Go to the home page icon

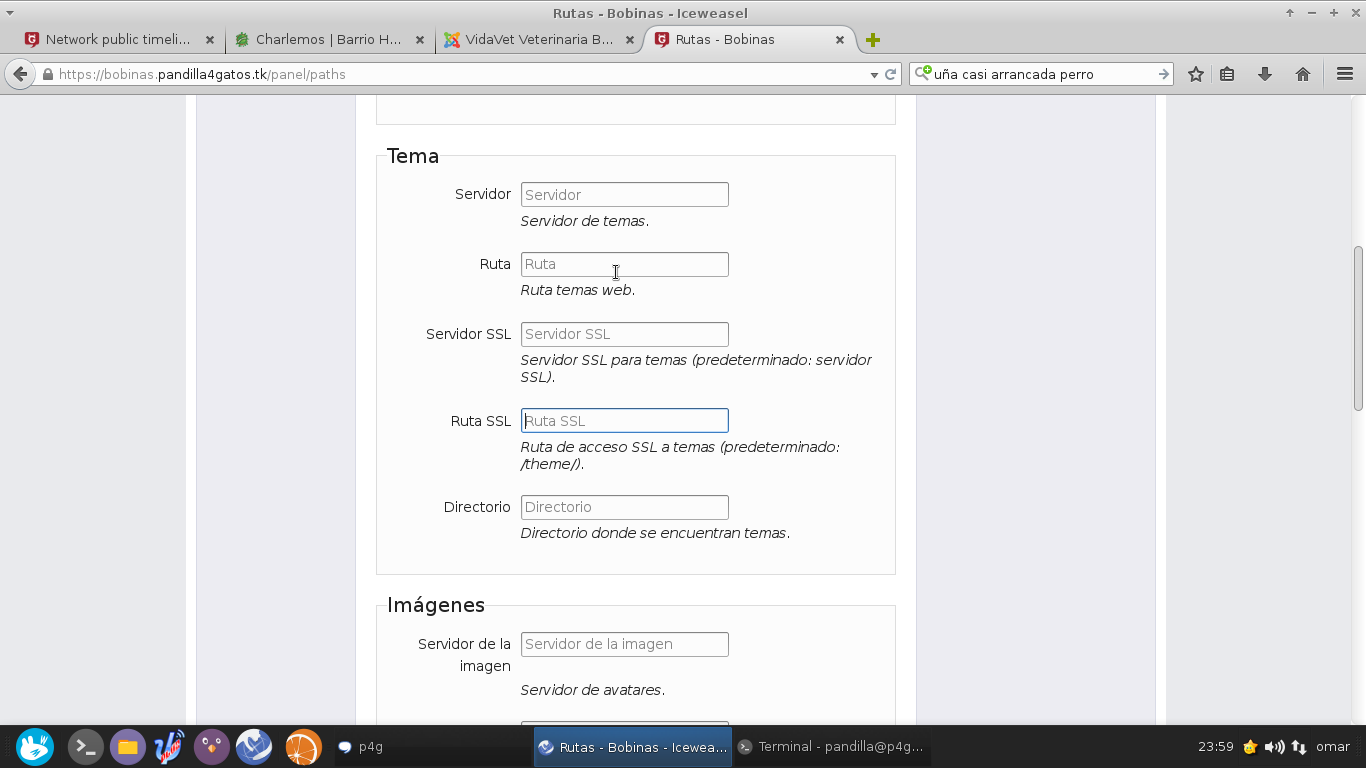pos(1302,74)
